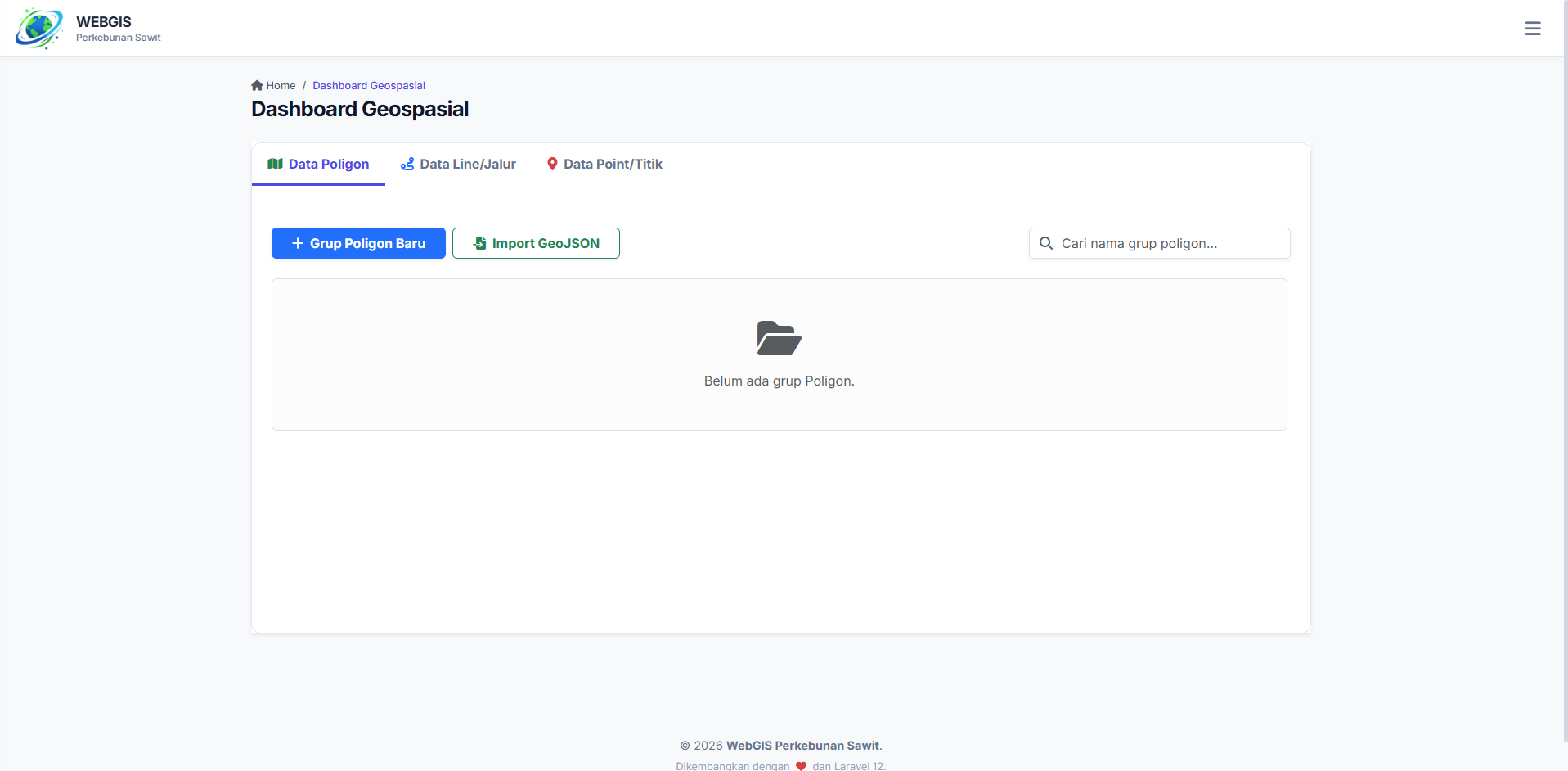The width and height of the screenshot is (1568, 771).
Task: Click the green map icon on Data Poligon
Action: pyautogui.click(x=275, y=164)
